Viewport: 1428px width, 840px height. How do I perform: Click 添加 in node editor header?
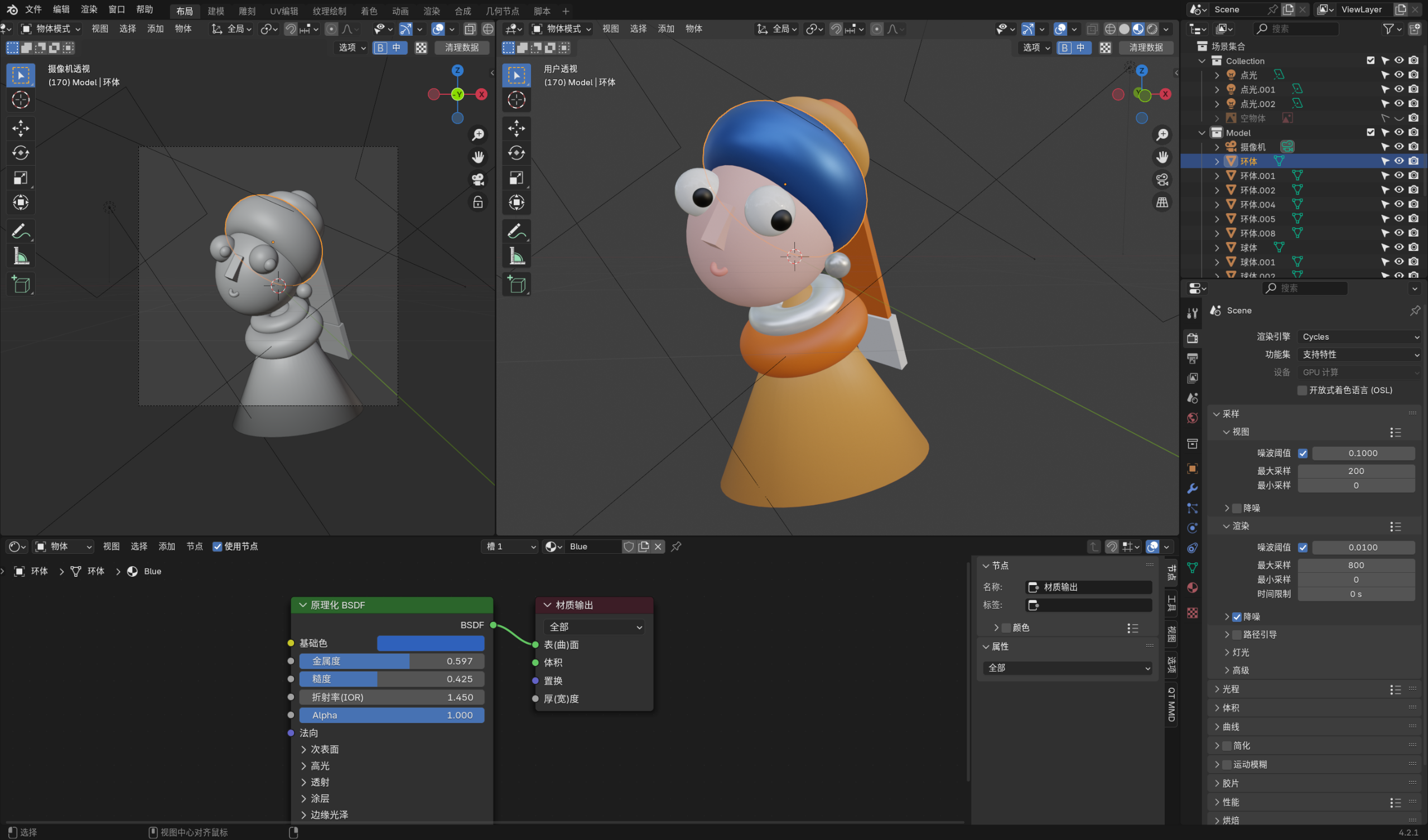click(167, 547)
